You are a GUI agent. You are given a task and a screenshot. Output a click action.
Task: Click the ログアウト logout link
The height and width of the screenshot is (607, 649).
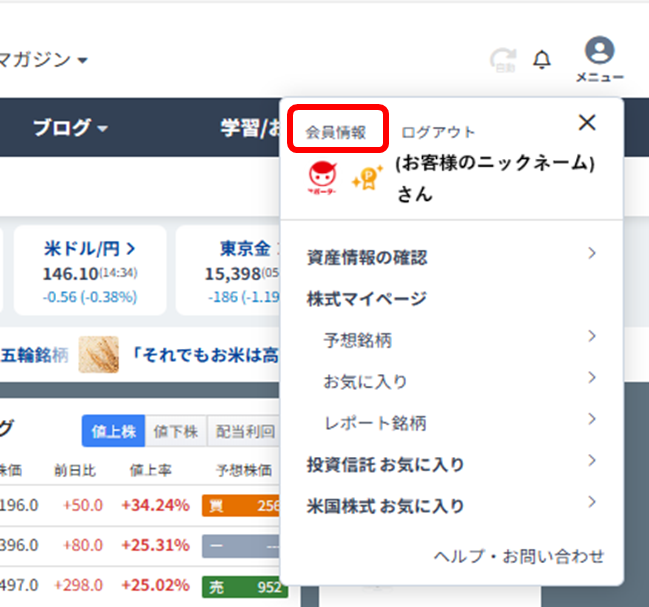tap(438, 133)
